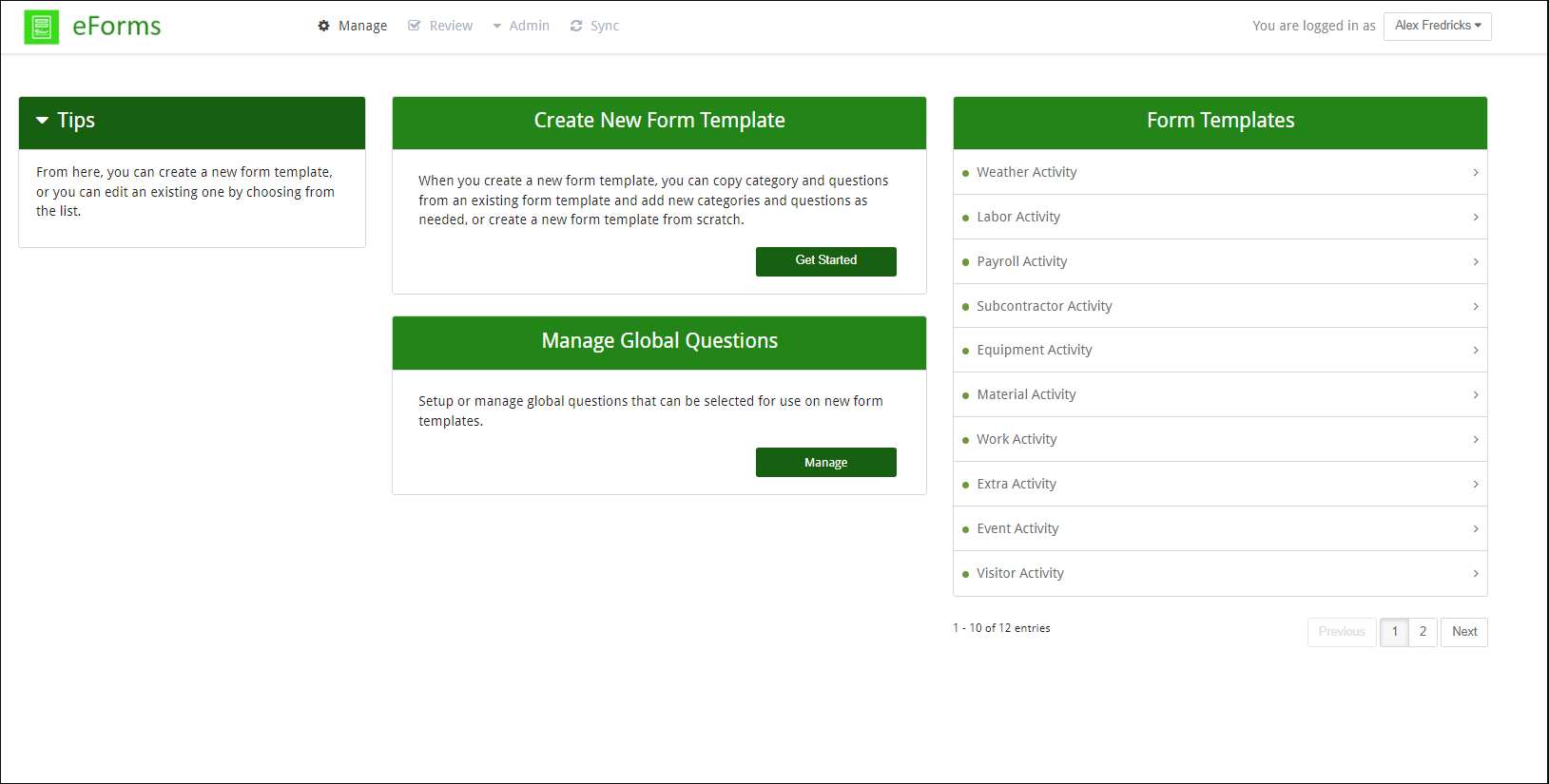The image size is (1549, 784).
Task: Click chevron arrow on Work Activity row
Action: pyautogui.click(x=1476, y=439)
